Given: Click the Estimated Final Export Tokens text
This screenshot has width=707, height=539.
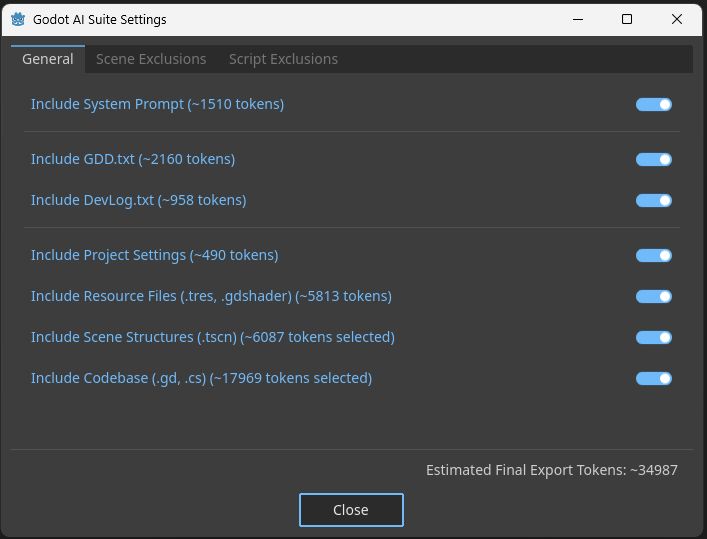Looking at the screenshot, I should (x=551, y=470).
